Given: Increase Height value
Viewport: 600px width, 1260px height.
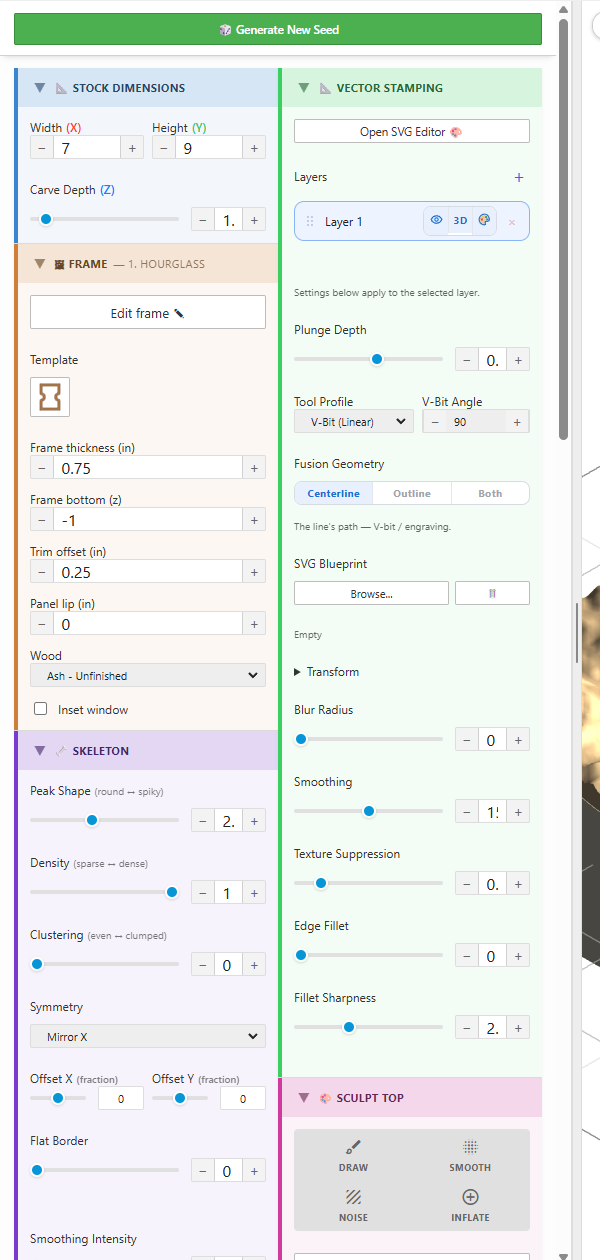Looking at the screenshot, I should (254, 147).
